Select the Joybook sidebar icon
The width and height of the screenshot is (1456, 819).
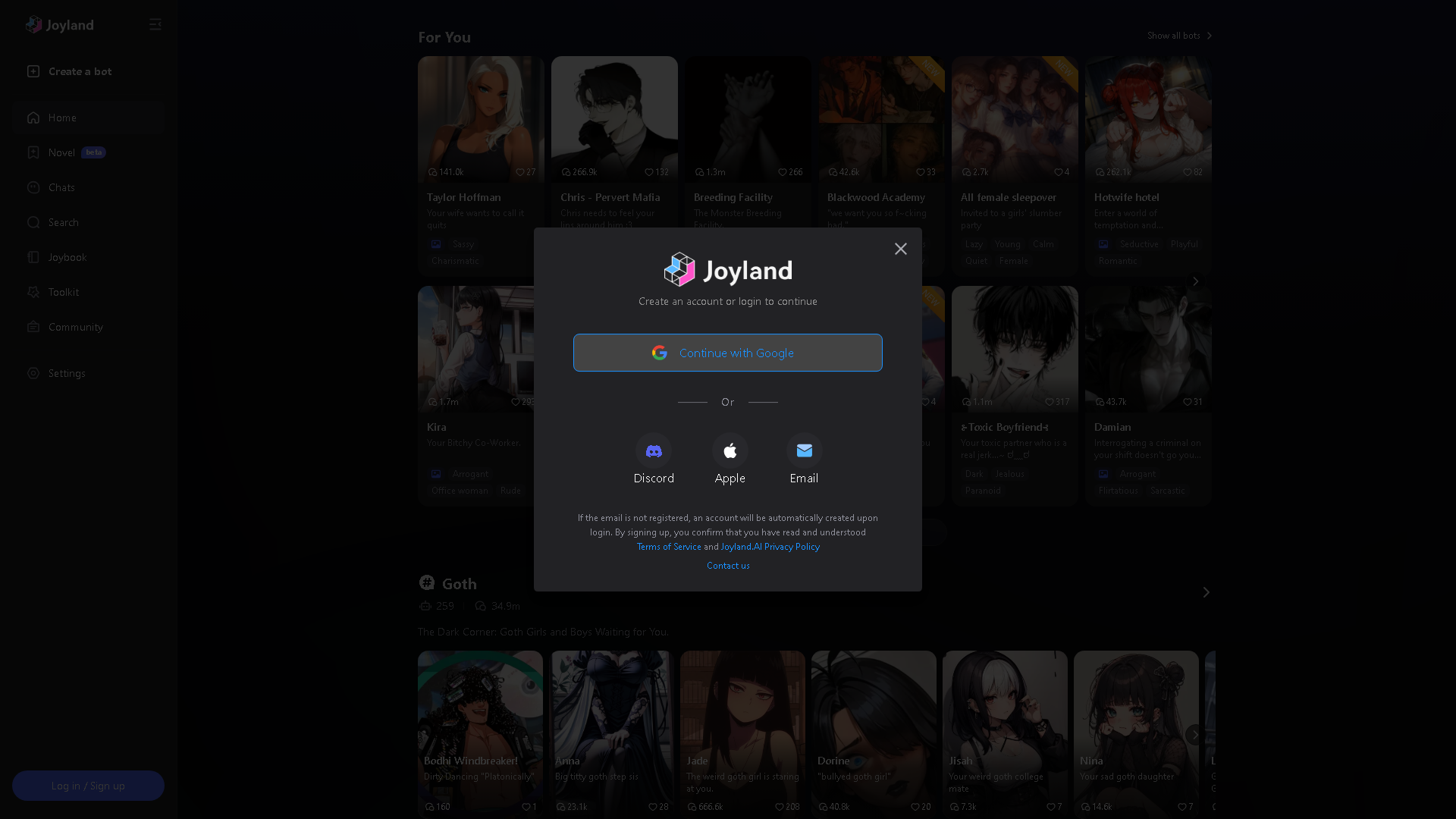[33, 257]
